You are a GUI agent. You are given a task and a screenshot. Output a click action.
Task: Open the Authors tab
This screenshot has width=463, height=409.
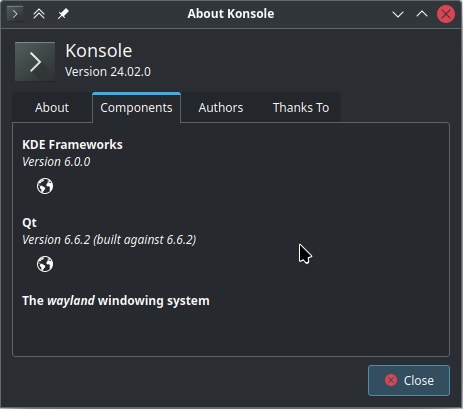coord(221,108)
